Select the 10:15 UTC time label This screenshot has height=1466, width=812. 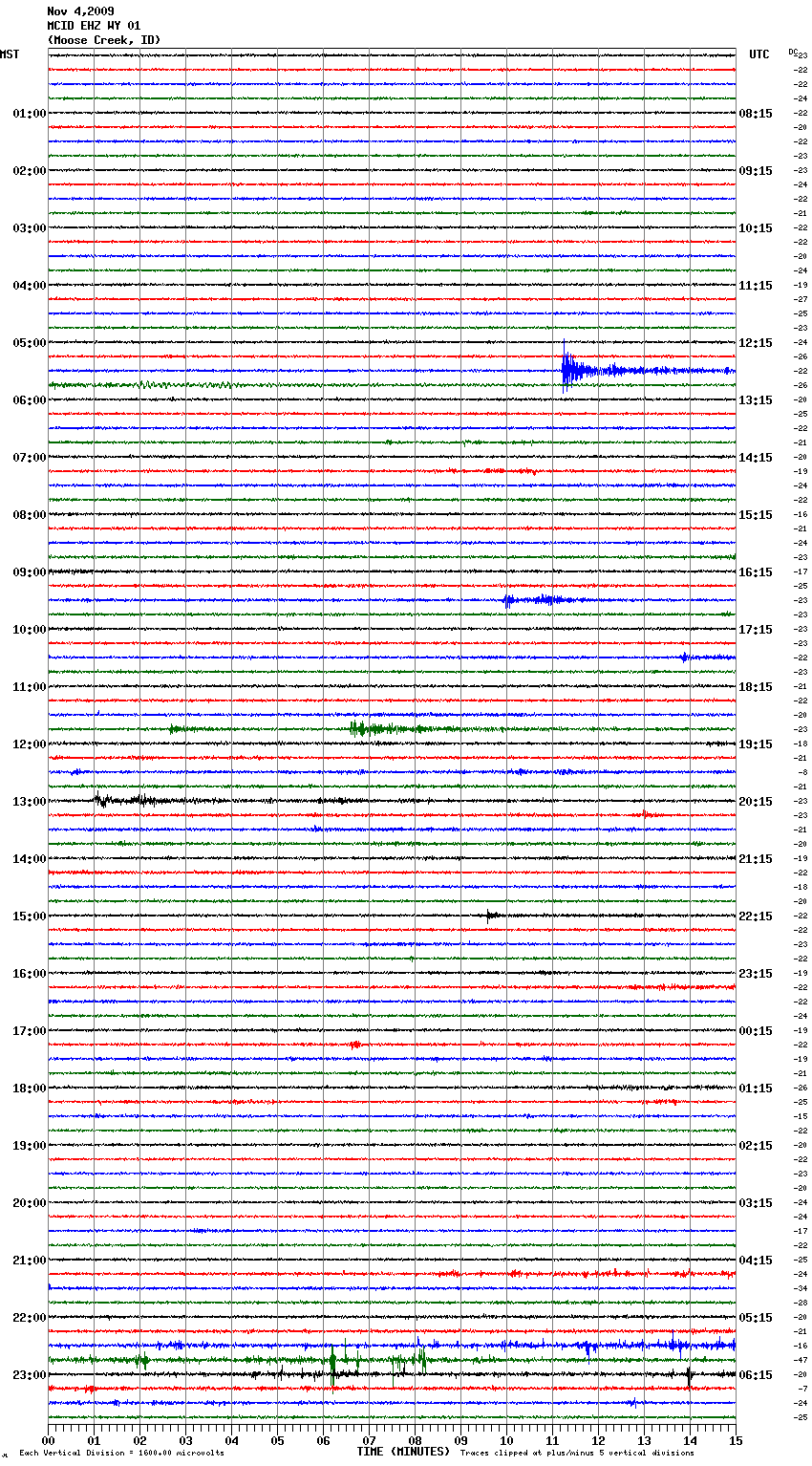click(756, 228)
